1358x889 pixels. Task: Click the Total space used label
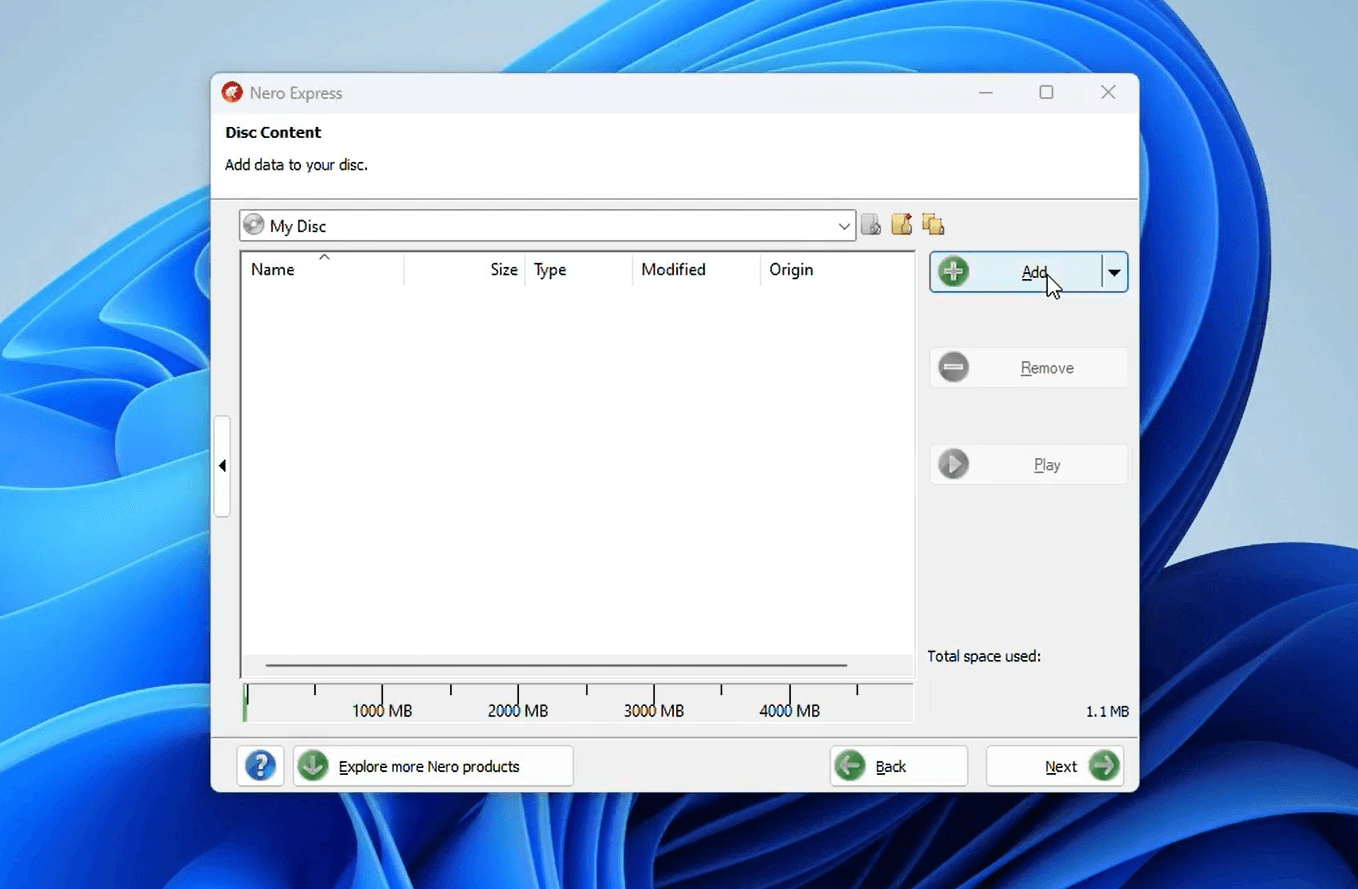[984, 656]
